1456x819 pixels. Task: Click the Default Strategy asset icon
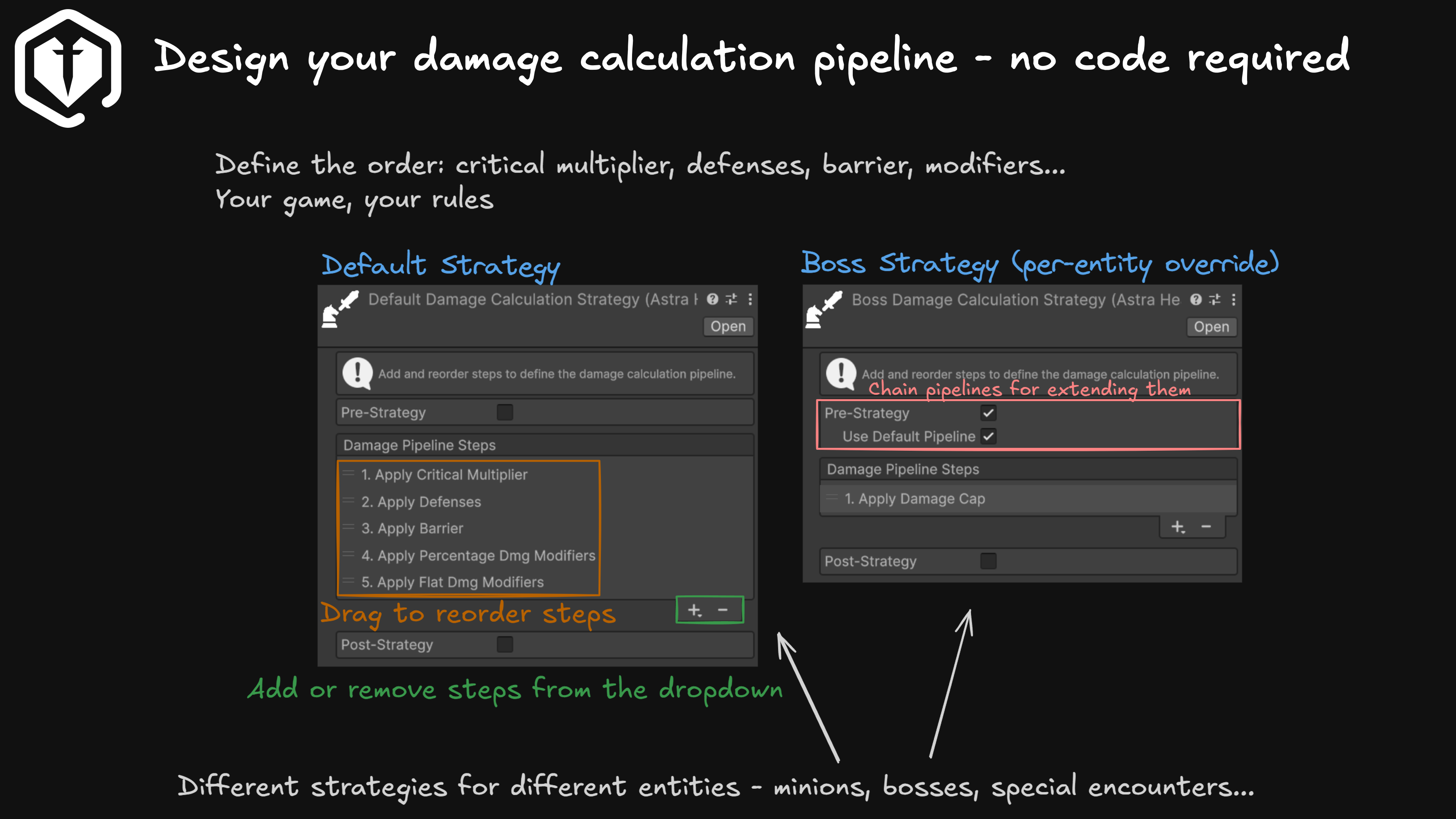coord(340,309)
